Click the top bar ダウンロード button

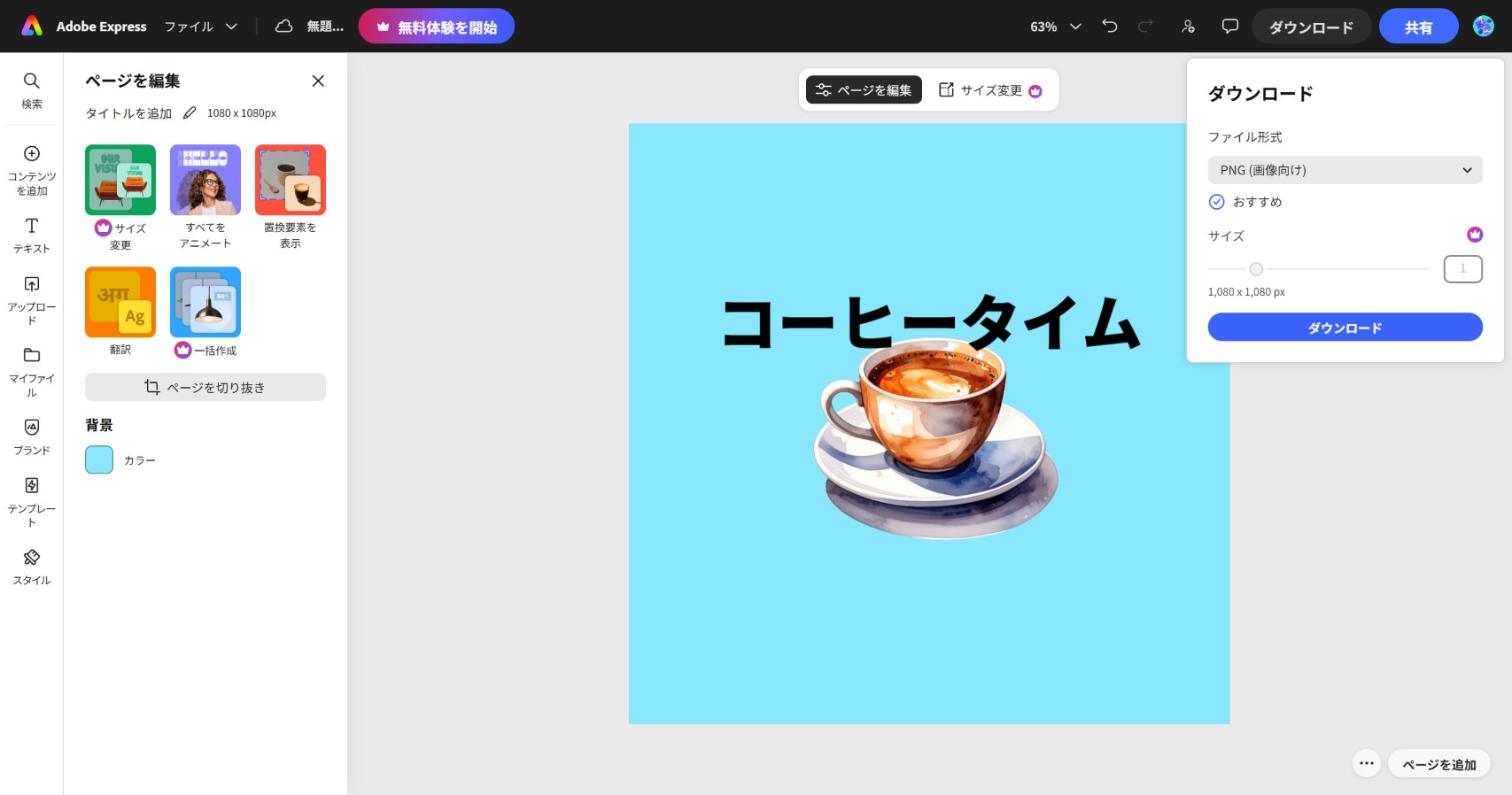coord(1311,27)
